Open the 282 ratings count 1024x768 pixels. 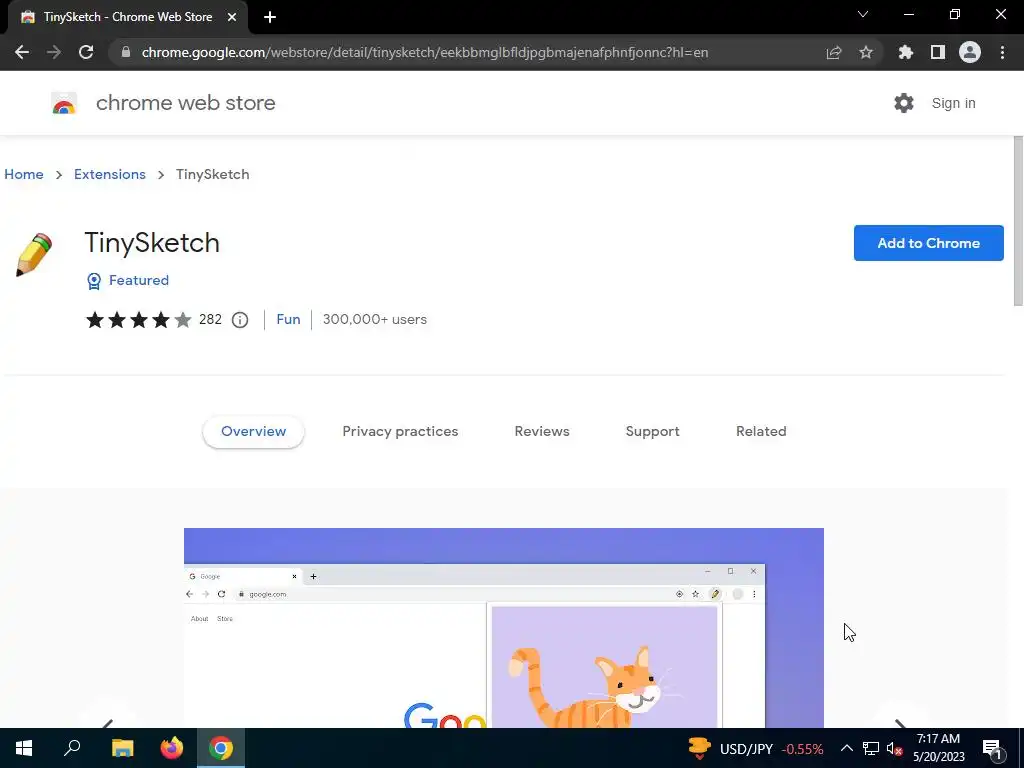pos(210,319)
